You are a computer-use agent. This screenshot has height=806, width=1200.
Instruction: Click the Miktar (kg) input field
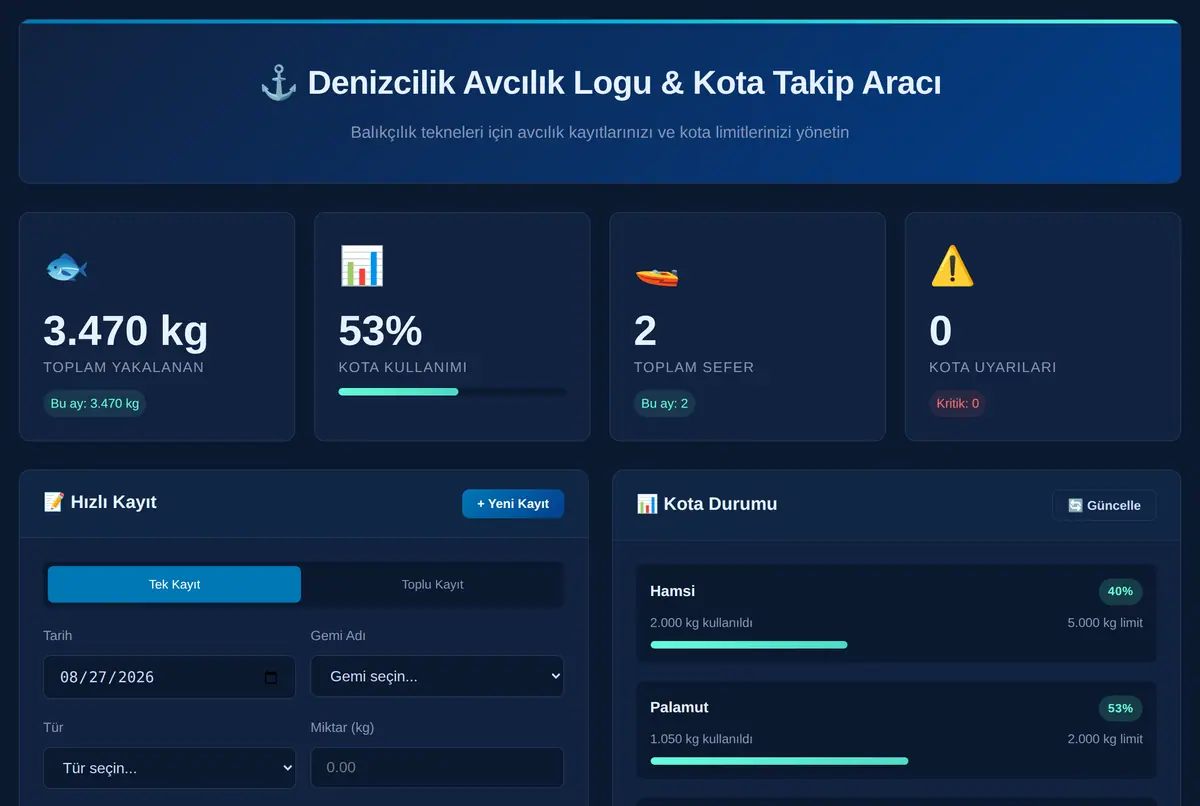pyautogui.click(x=437, y=768)
